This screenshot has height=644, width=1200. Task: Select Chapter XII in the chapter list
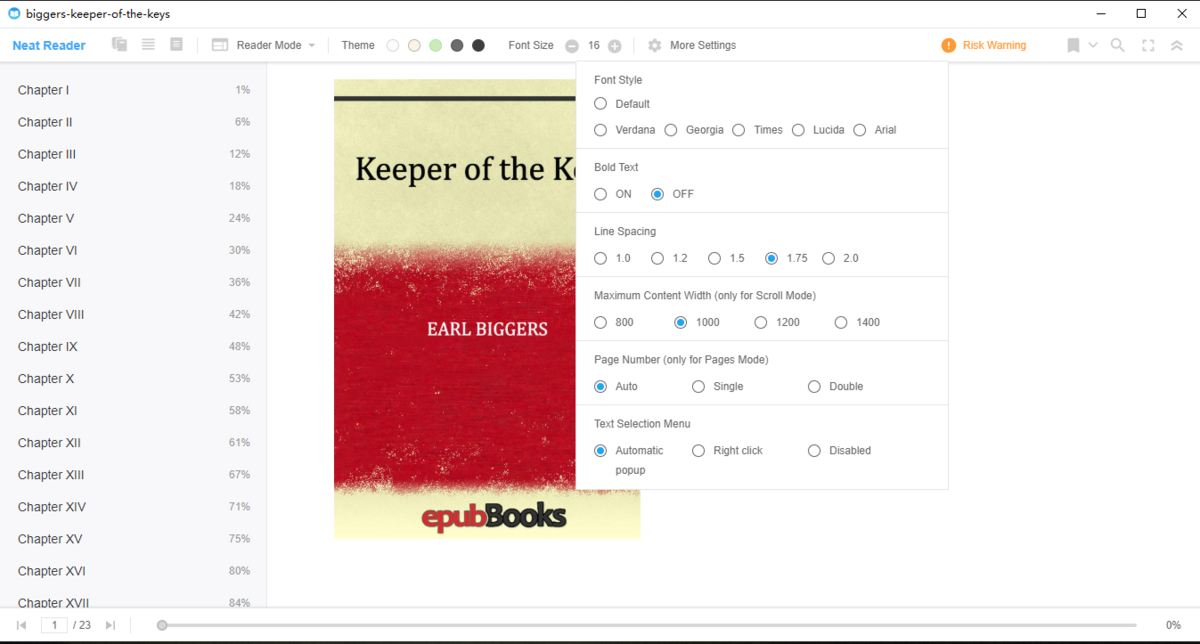pos(49,442)
